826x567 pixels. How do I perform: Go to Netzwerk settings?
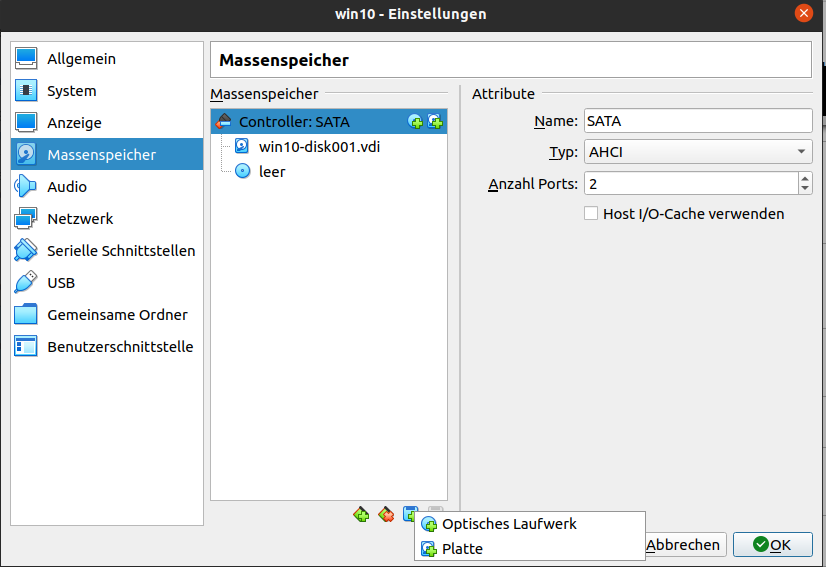coord(80,219)
